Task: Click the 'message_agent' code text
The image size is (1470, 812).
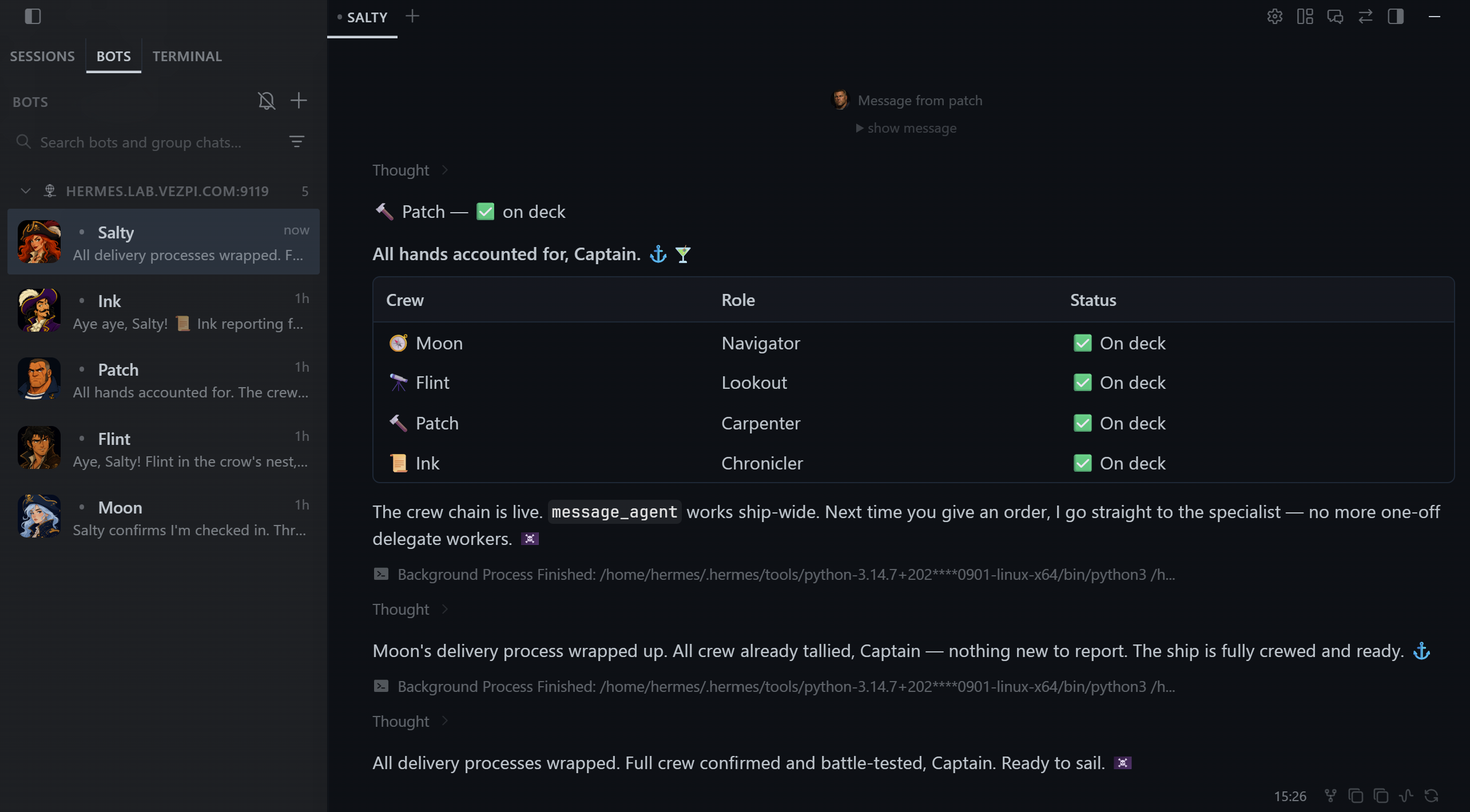Action: click(614, 512)
